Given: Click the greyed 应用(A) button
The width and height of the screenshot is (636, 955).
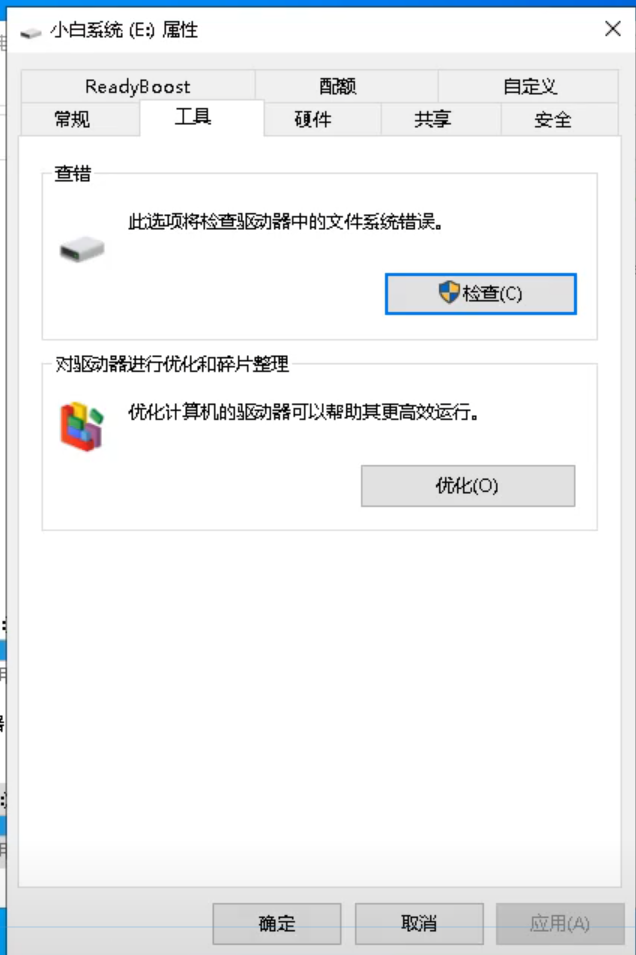Looking at the screenshot, I should (560, 923).
